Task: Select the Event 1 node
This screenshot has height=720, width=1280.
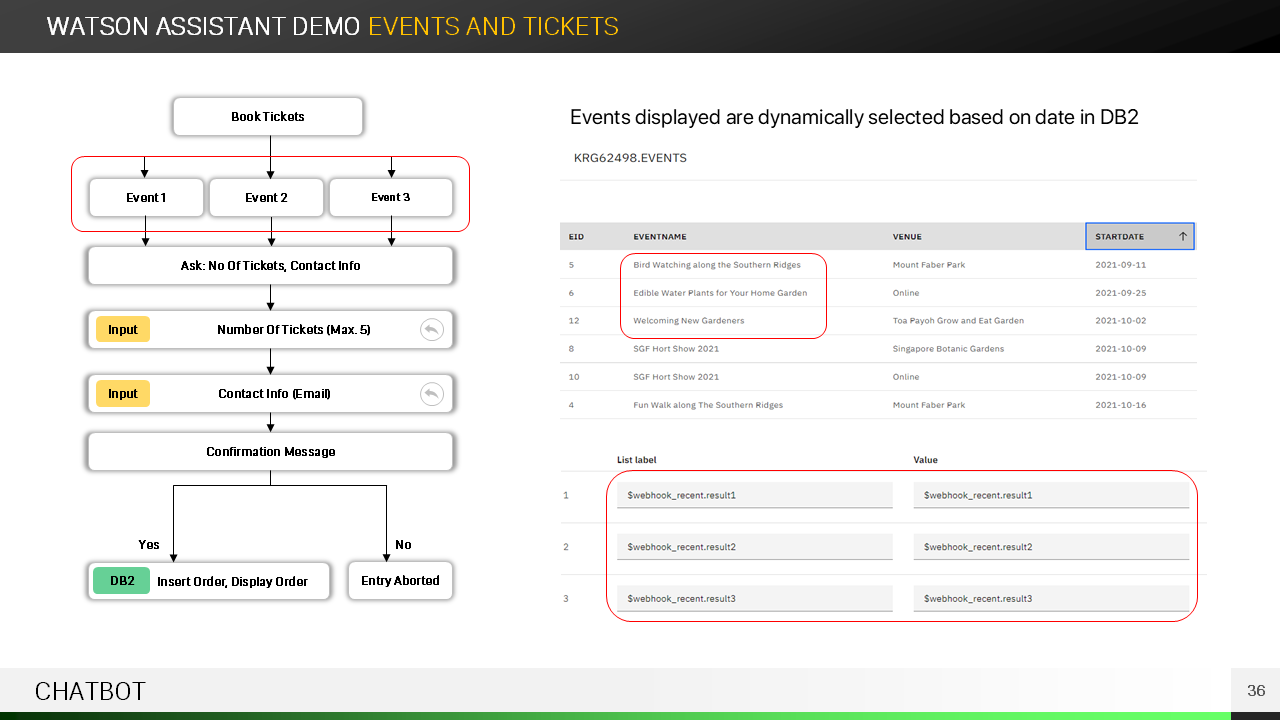Action: (x=146, y=198)
